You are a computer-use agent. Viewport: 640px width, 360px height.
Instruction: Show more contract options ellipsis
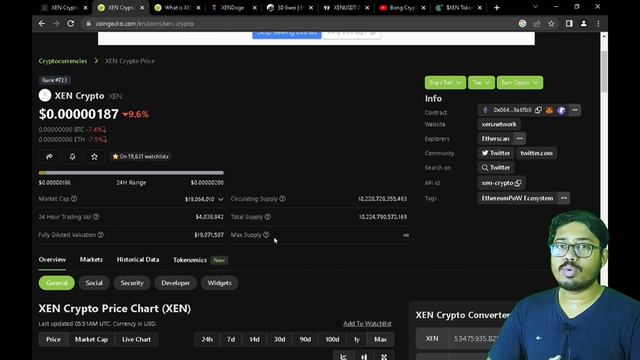pos(575,110)
